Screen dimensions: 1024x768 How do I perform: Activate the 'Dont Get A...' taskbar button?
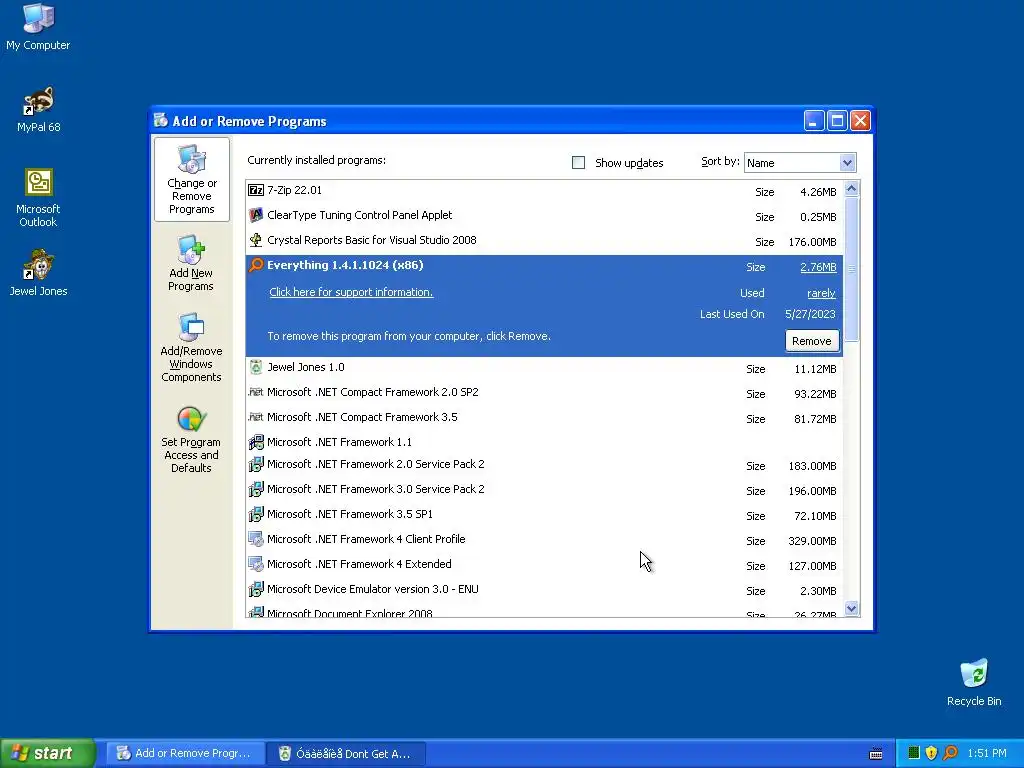click(347, 754)
